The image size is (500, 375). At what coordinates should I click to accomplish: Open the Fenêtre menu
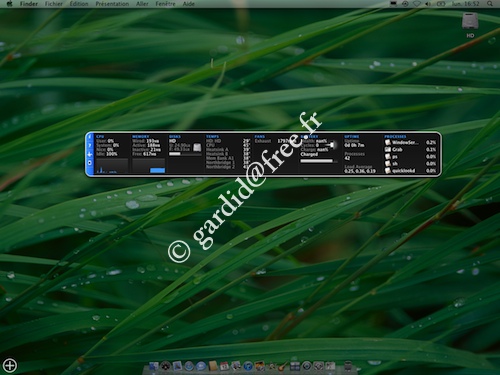coord(165,4)
